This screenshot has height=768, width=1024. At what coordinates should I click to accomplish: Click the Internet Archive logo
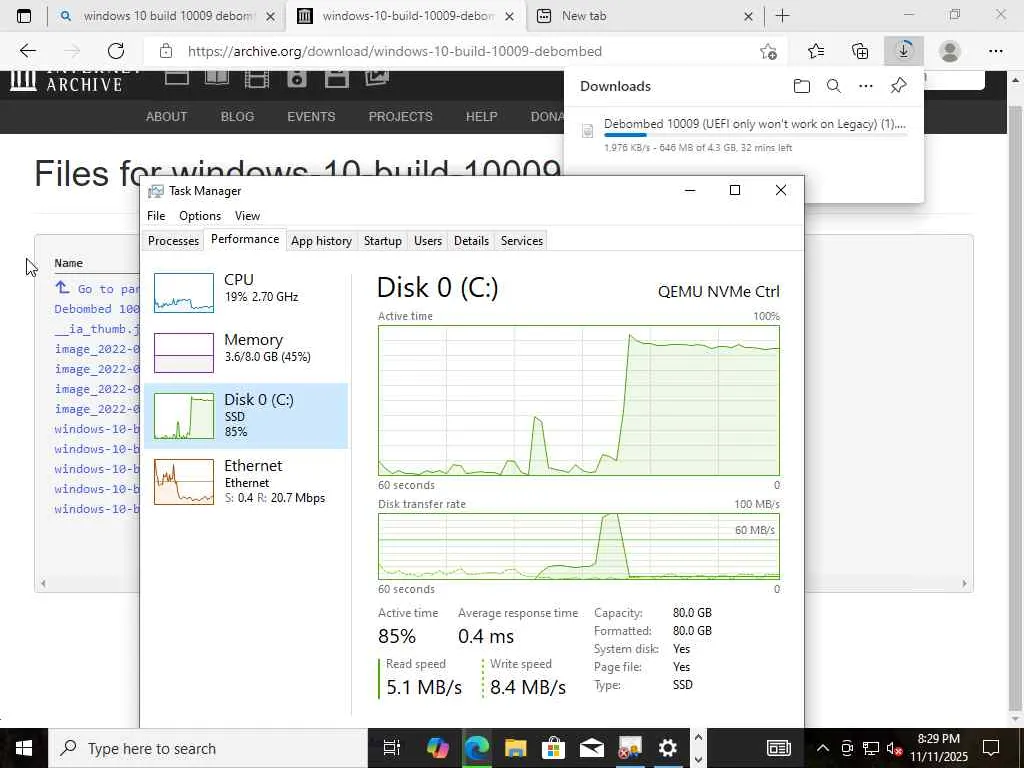[x=67, y=81]
